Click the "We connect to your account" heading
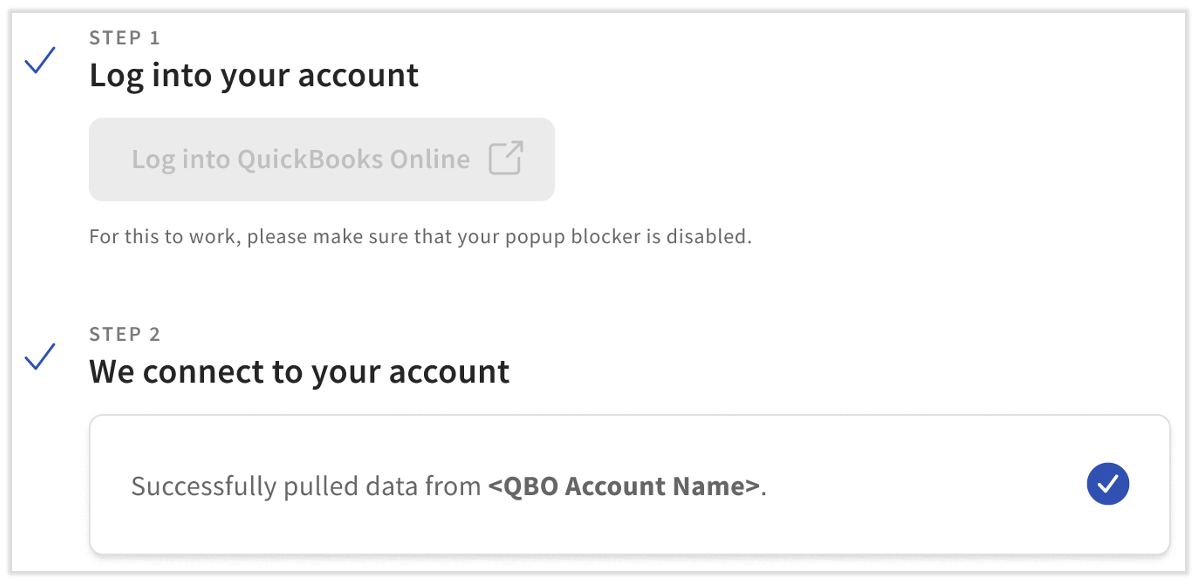This screenshot has height=584, width=1198. pyautogui.click(x=299, y=372)
